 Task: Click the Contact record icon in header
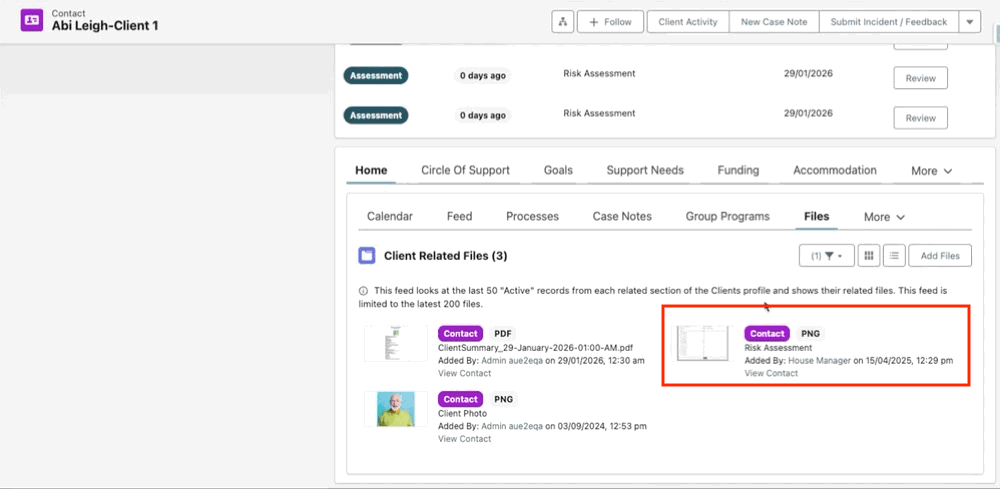point(32,21)
